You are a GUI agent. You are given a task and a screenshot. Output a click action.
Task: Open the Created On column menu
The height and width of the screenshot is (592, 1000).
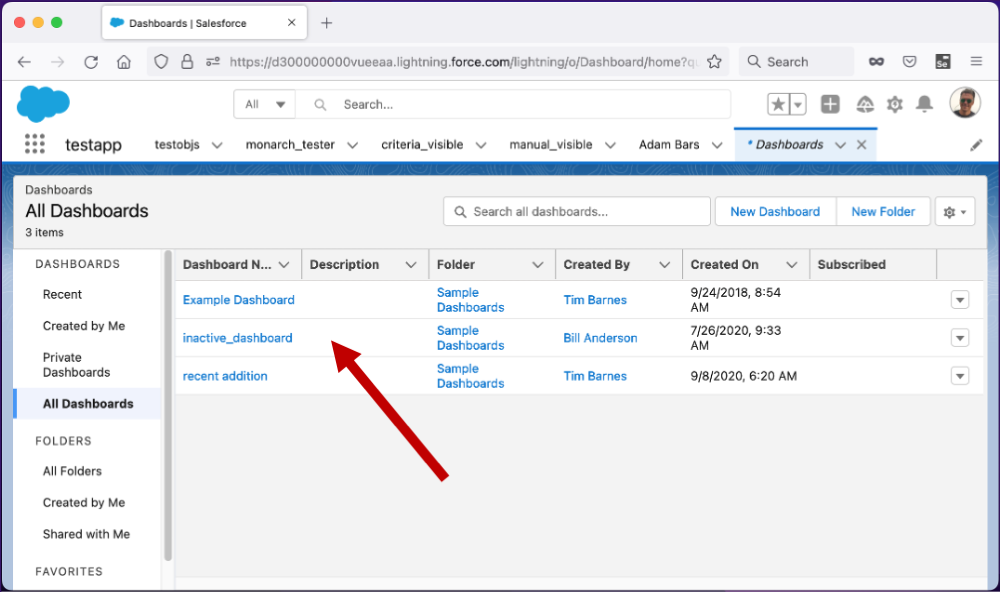(x=791, y=265)
